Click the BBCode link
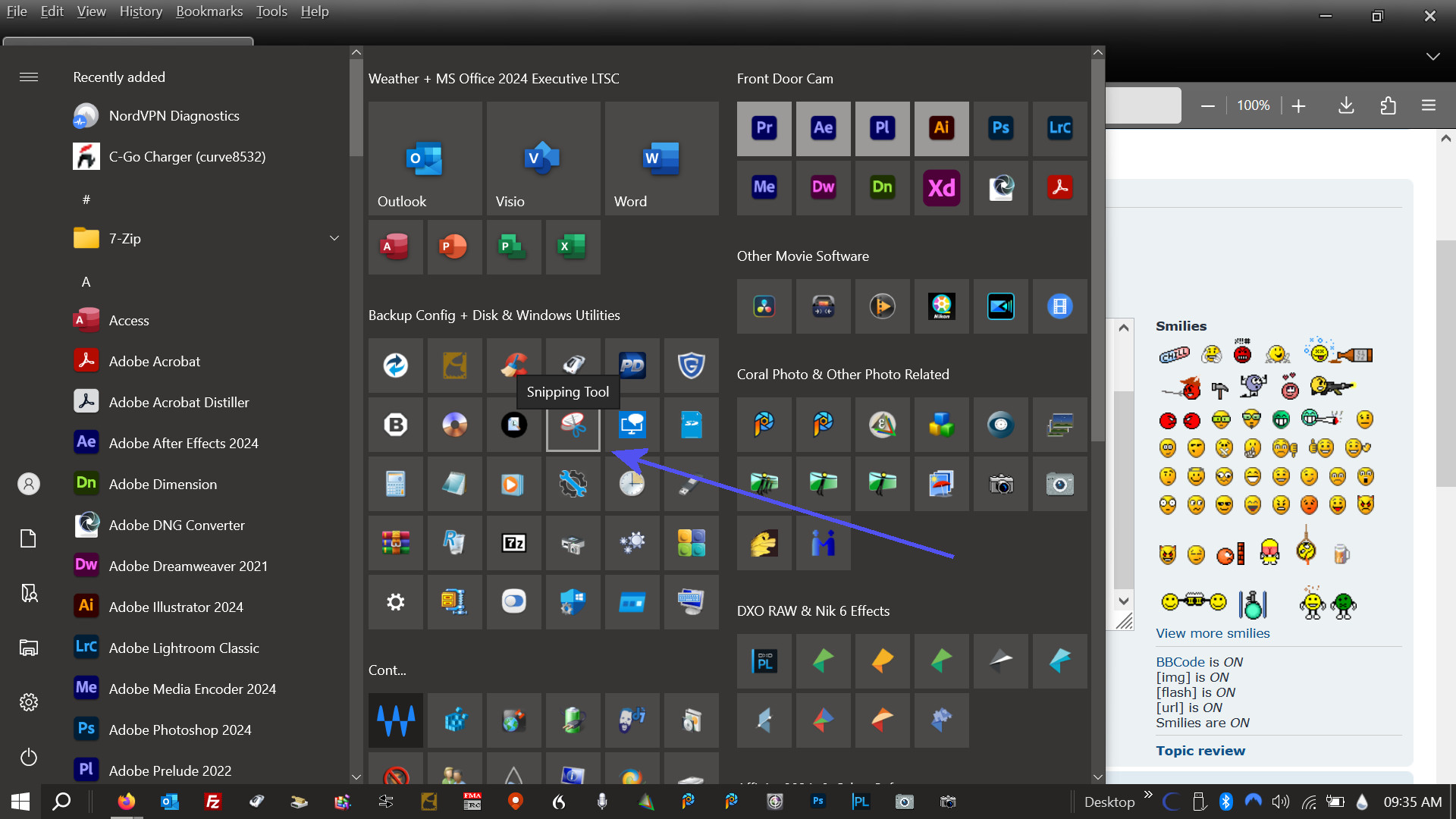The height and width of the screenshot is (819, 1456). click(x=1179, y=662)
